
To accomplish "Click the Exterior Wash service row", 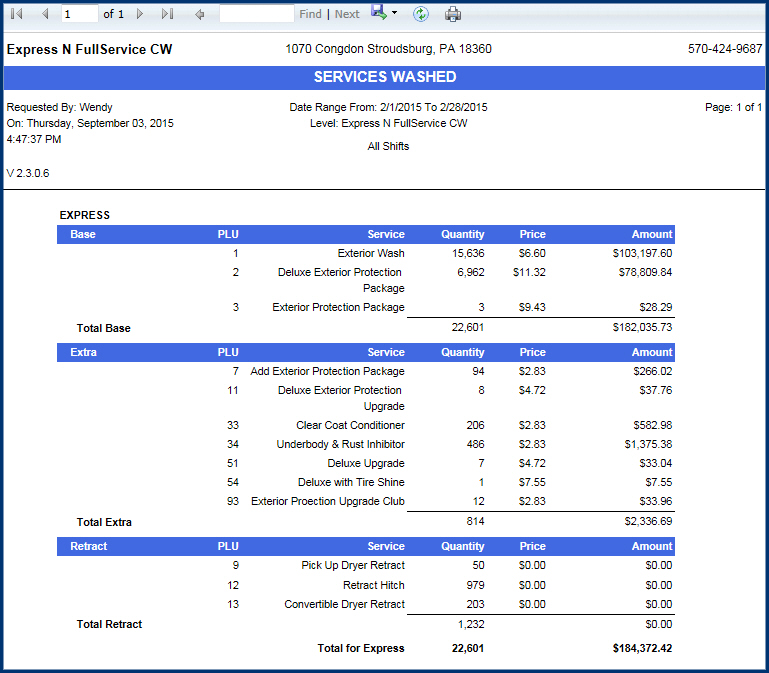I will point(370,253).
